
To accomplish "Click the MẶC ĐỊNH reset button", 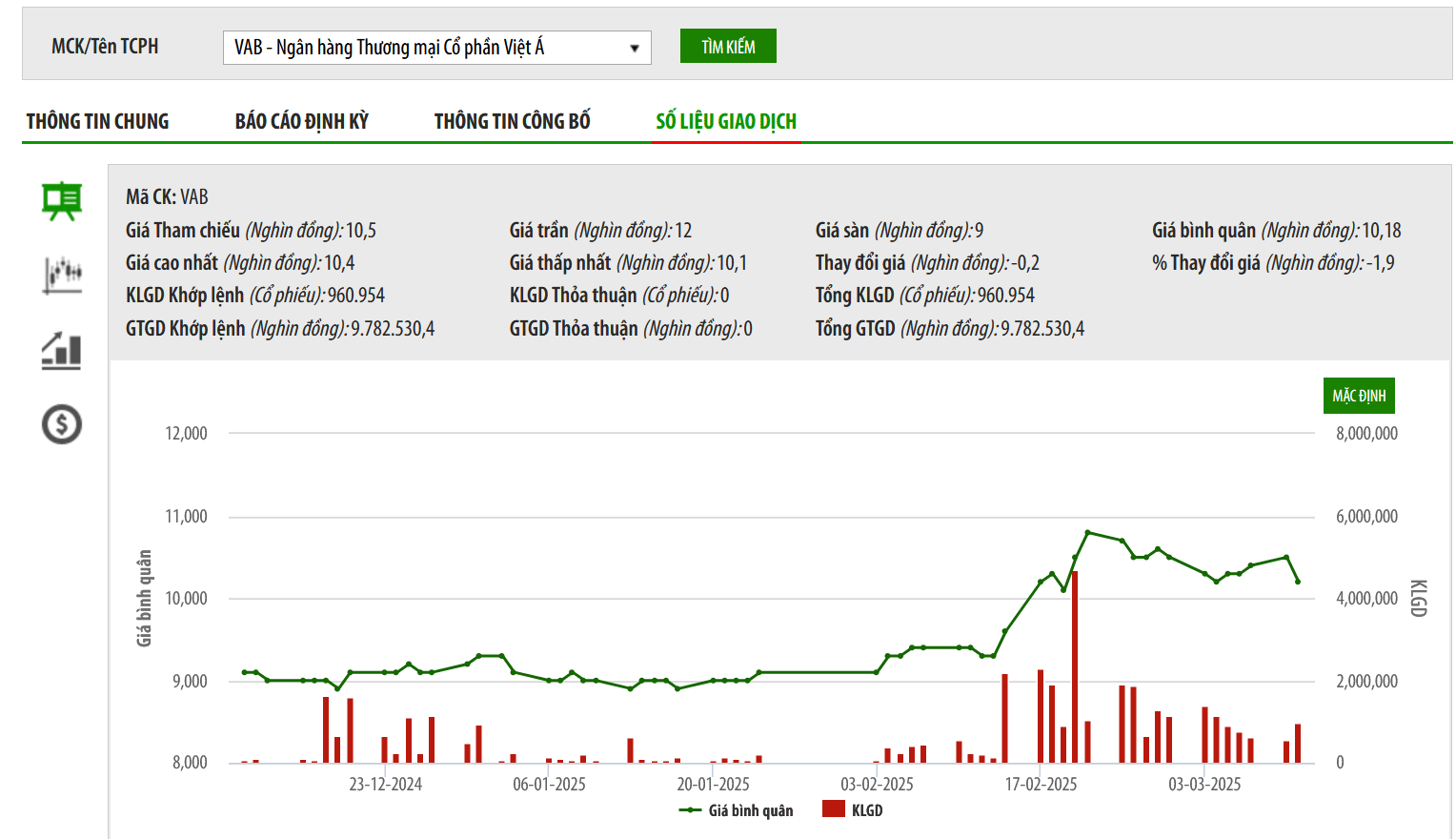I will point(1359,396).
